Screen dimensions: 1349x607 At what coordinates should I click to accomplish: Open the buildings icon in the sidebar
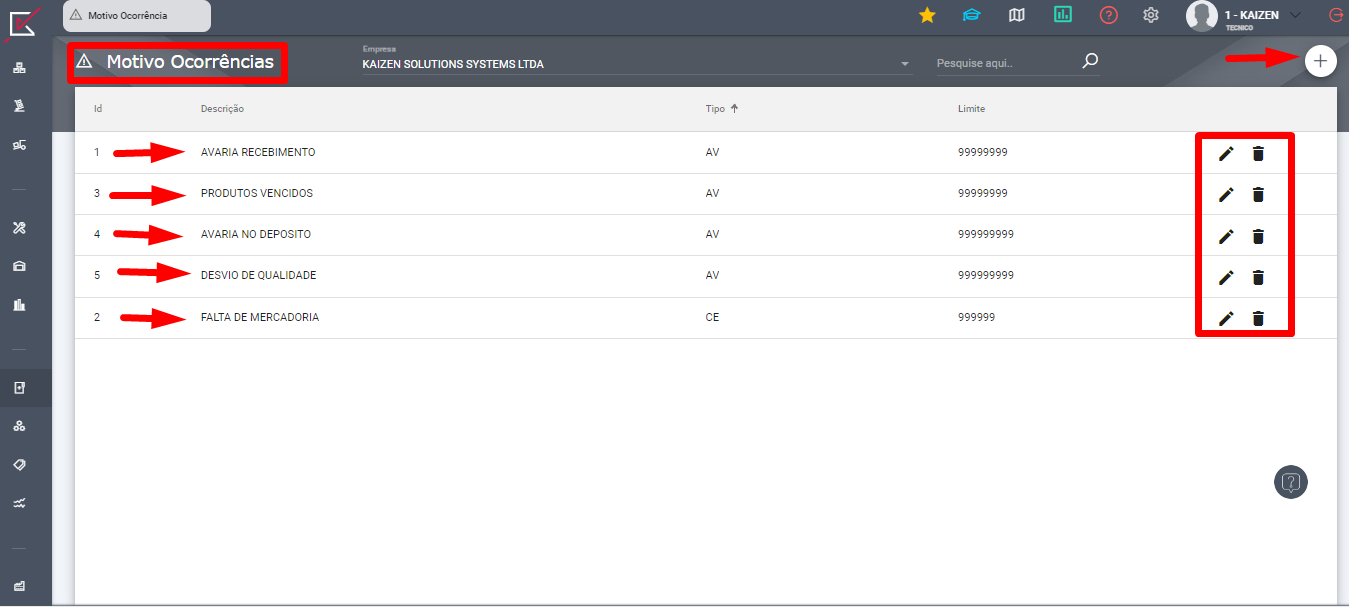click(19, 305)
